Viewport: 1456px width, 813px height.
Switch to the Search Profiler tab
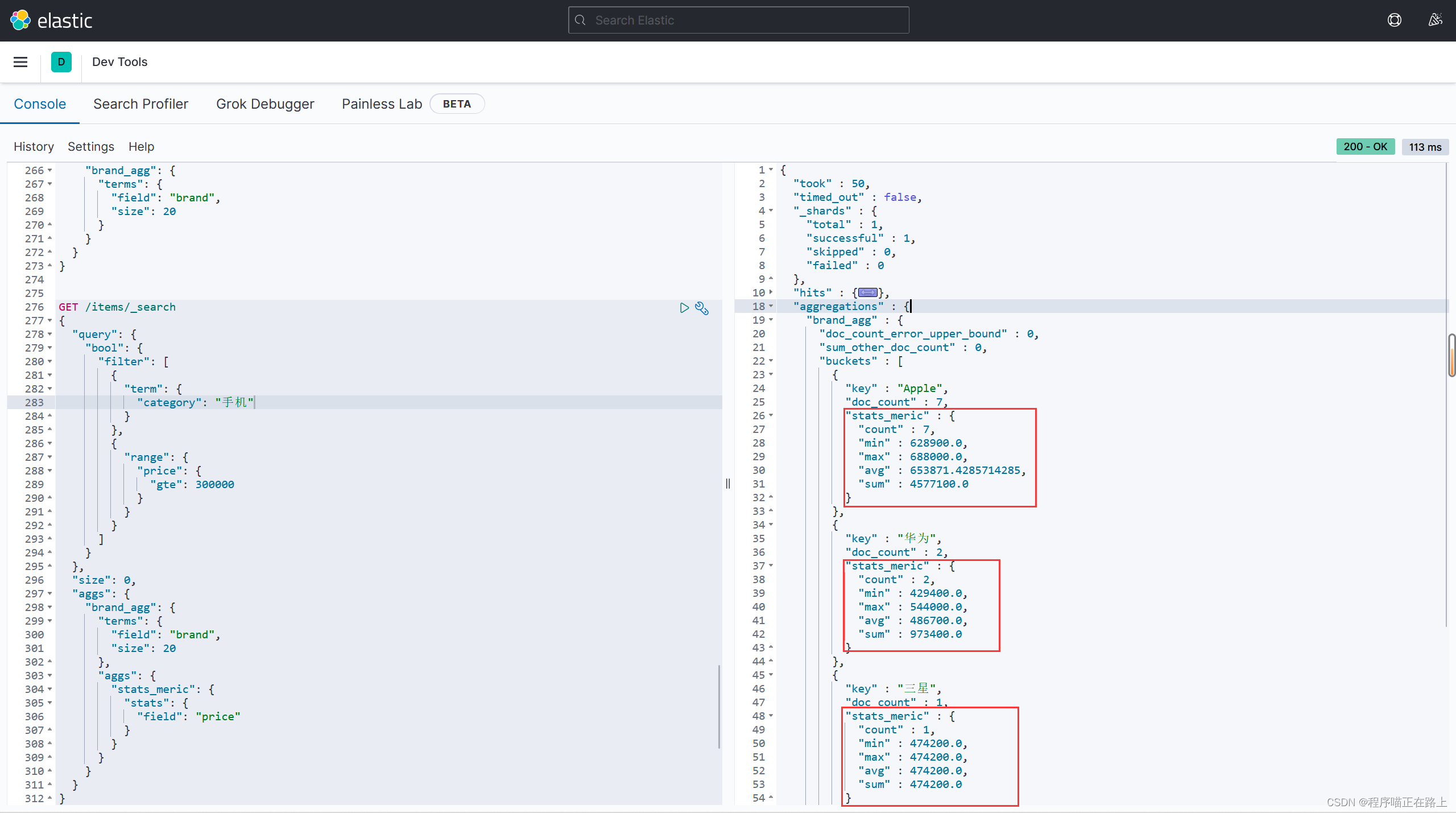point(140,104)
